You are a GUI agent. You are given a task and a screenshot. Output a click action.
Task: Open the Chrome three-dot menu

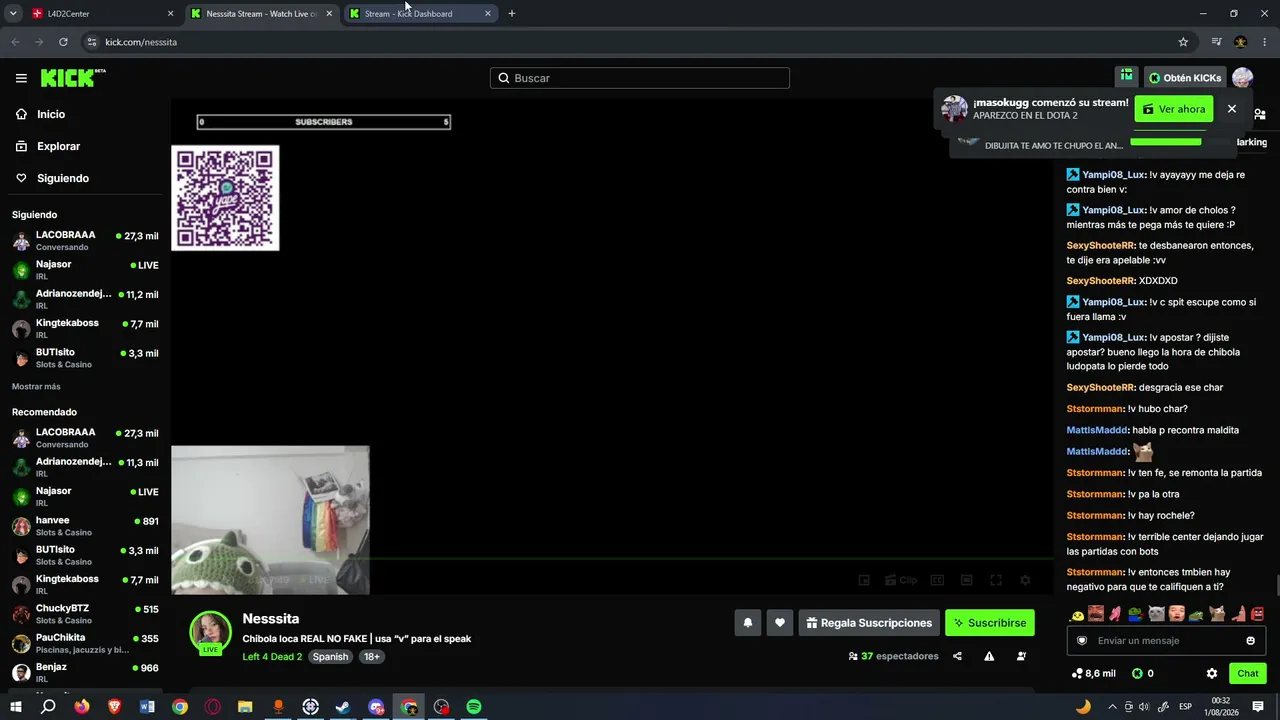[1264, 42]
